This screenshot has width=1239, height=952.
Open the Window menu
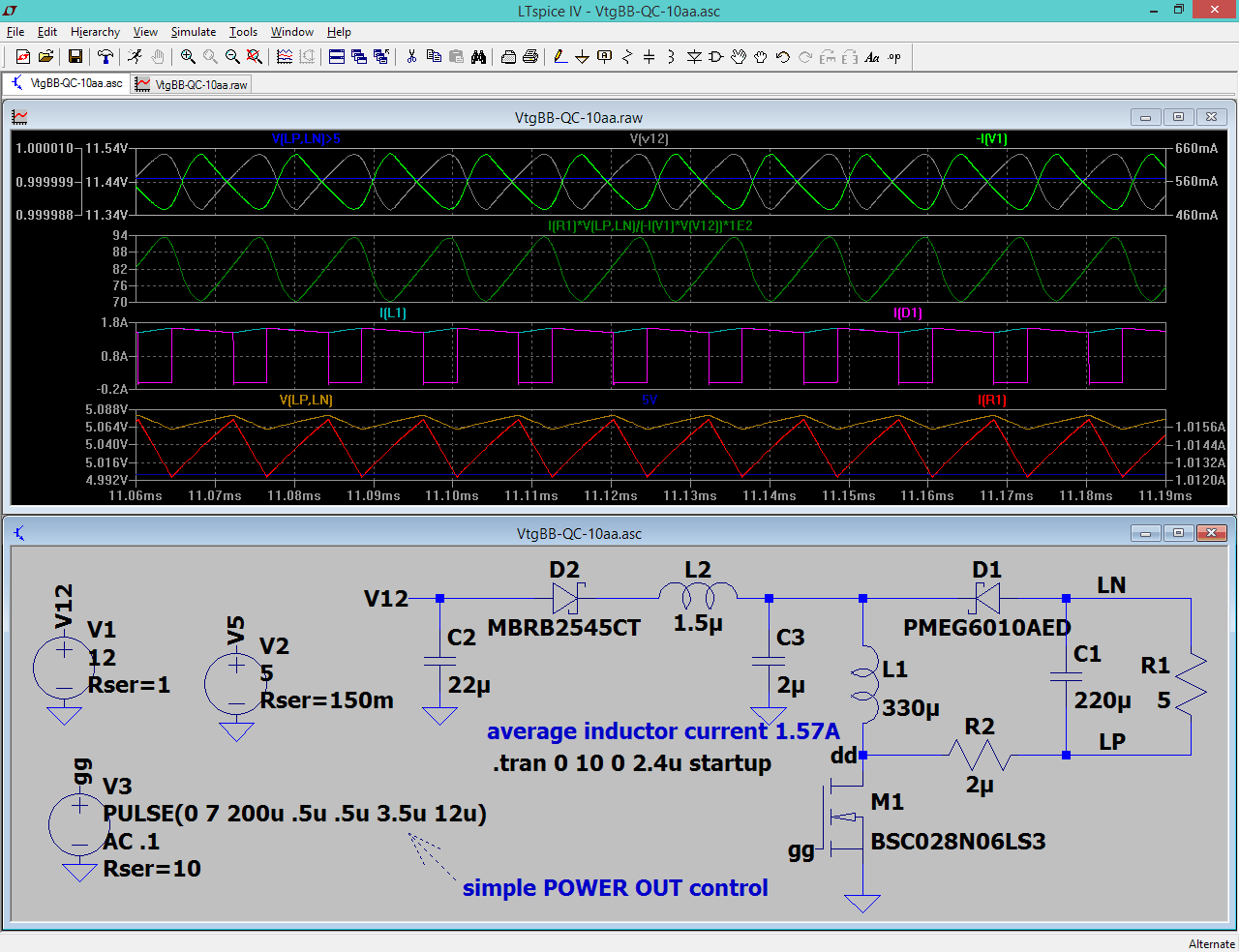pyautogui.click(x=291, y=32)
